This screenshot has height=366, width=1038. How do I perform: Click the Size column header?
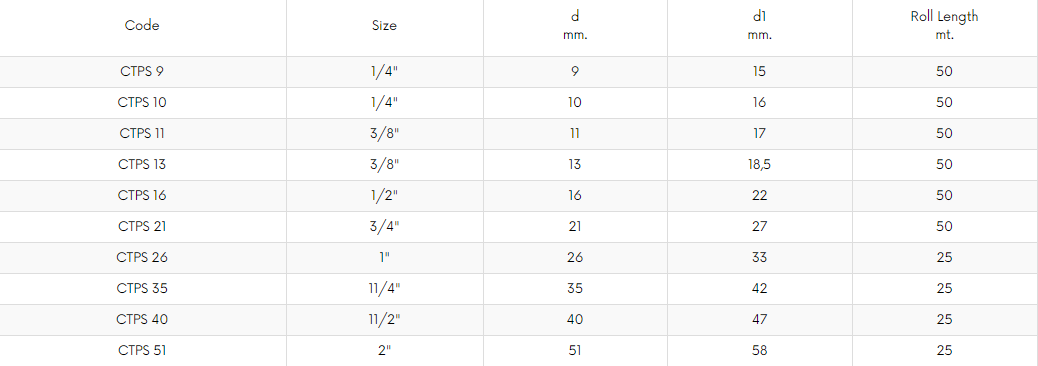[x=385, y=26]
